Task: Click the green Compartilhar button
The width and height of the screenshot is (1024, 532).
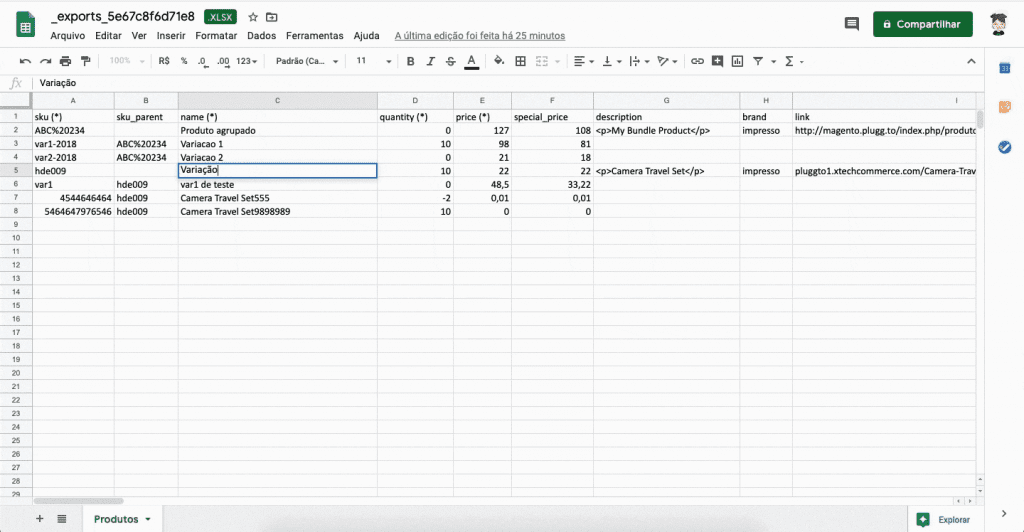Action: coord(922,24)
